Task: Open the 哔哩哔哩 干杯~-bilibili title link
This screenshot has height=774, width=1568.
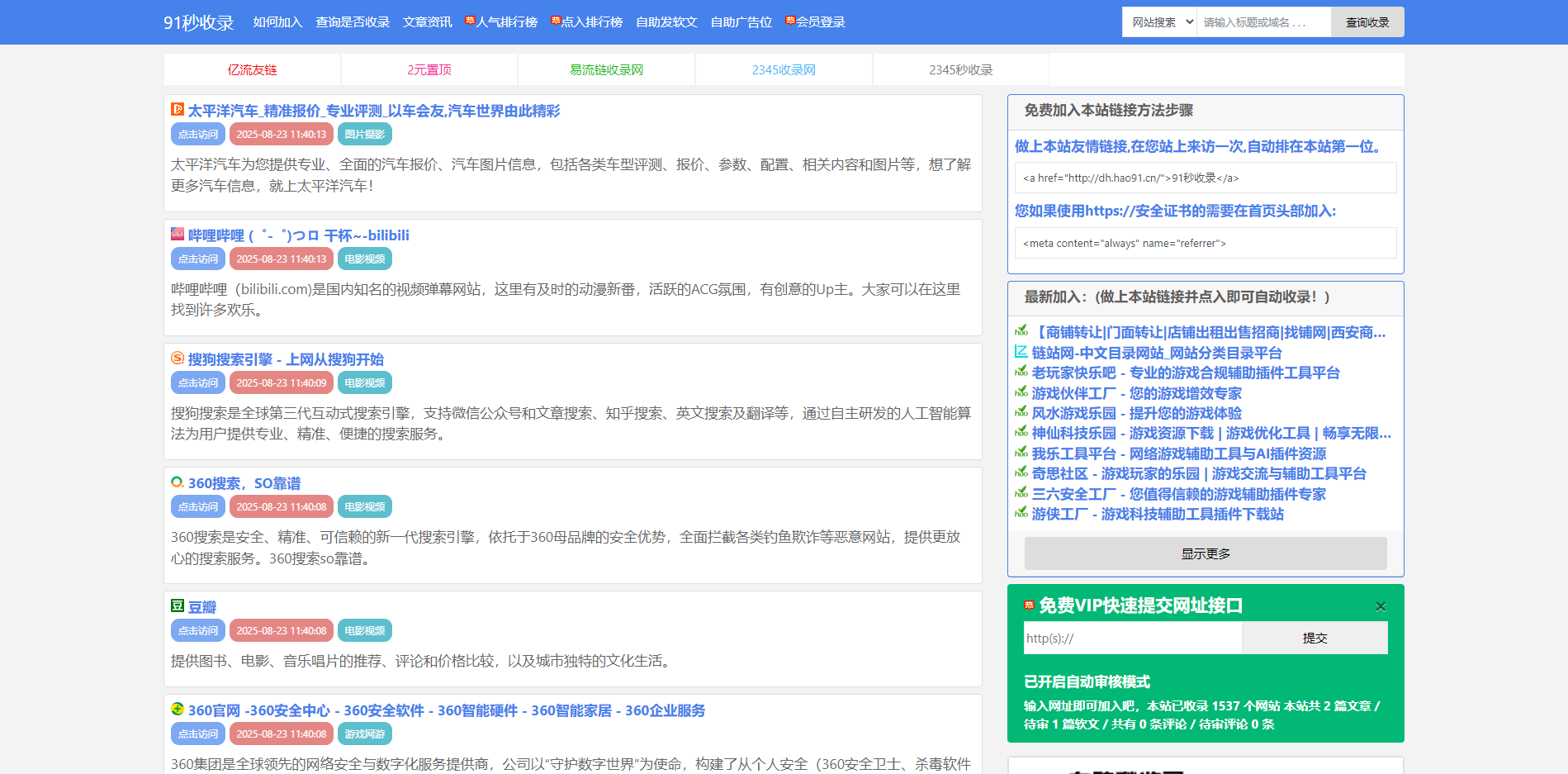Action: pos(299,235)
